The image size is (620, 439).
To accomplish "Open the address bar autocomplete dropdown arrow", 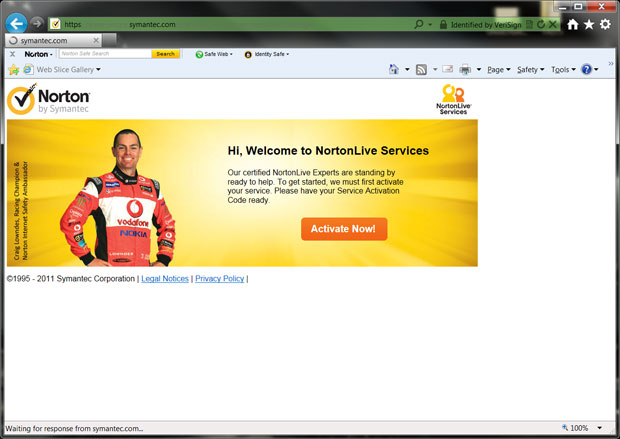I will (x=430, y=25).
